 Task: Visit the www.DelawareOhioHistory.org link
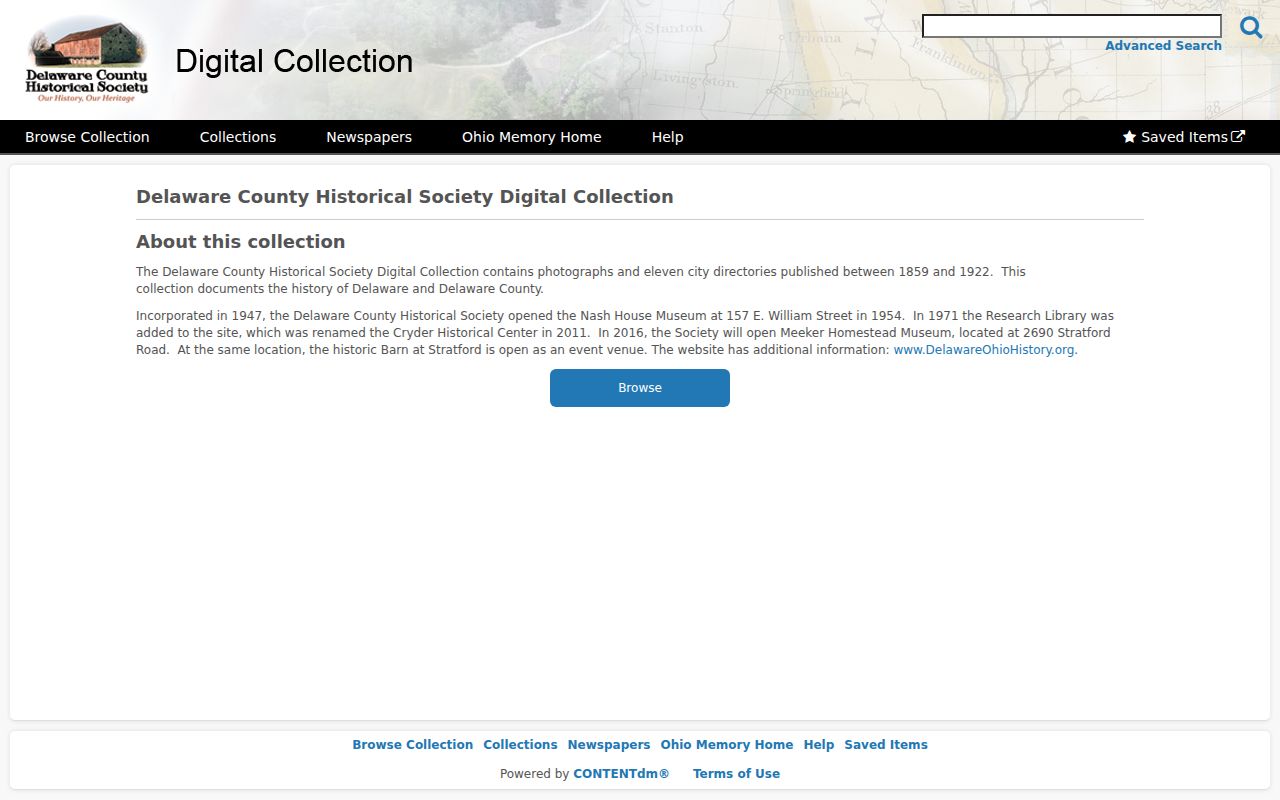pos(985,350)
